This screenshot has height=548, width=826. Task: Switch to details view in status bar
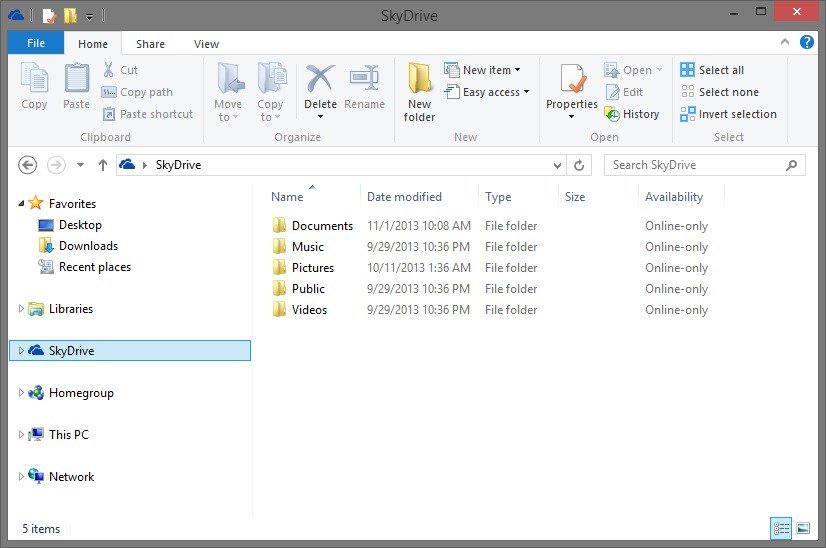point(781,528)
